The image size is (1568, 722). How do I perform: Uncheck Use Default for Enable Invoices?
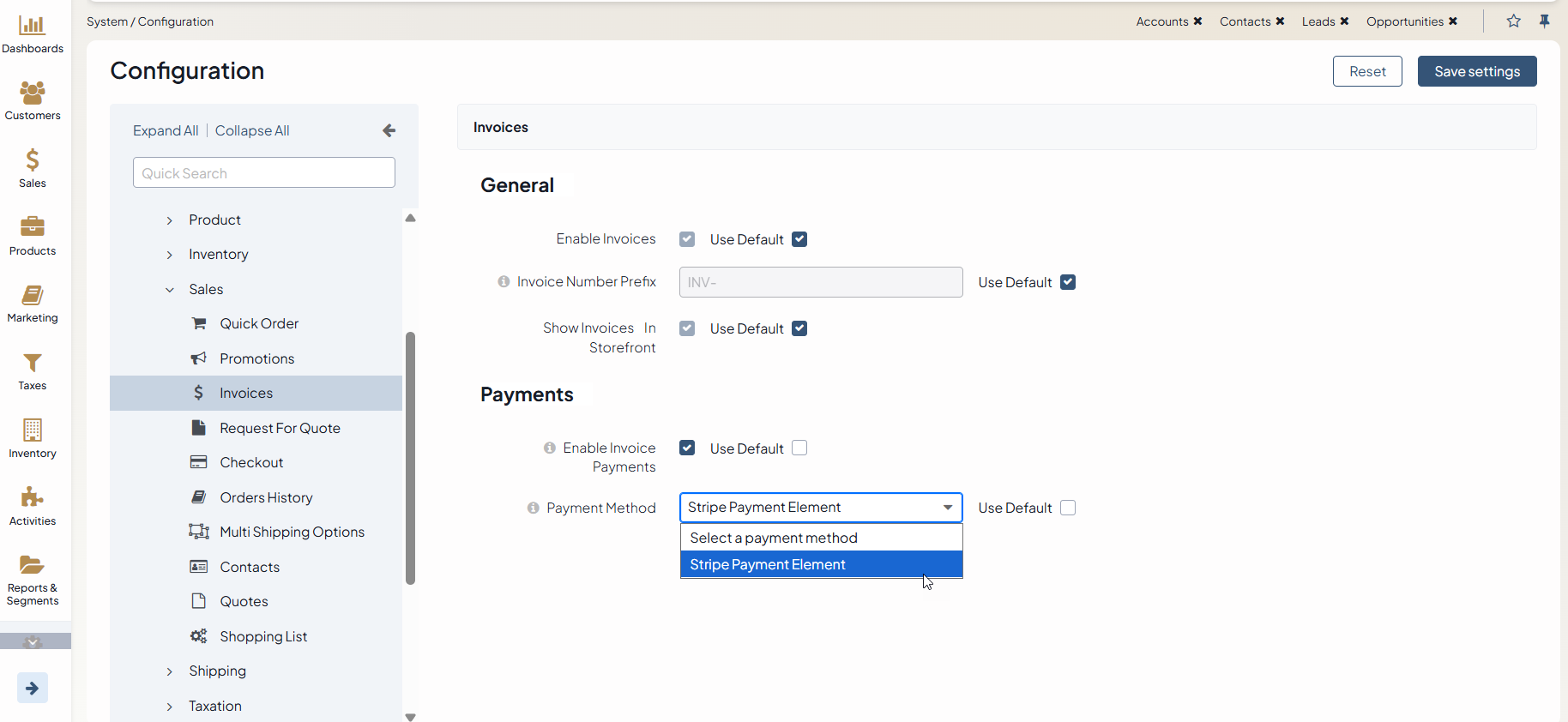[x=799, y=239]
